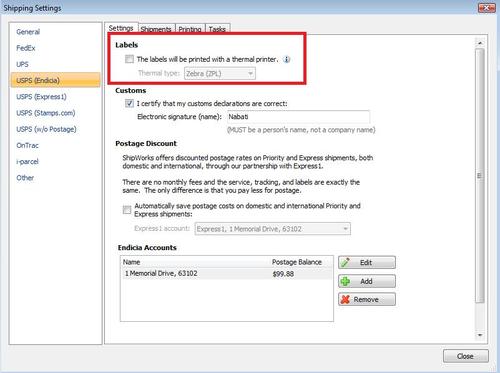500x373 pixels.
Task: Select the 1 Memorial Drive, 63102 account row
Action: tap(227, 274)
